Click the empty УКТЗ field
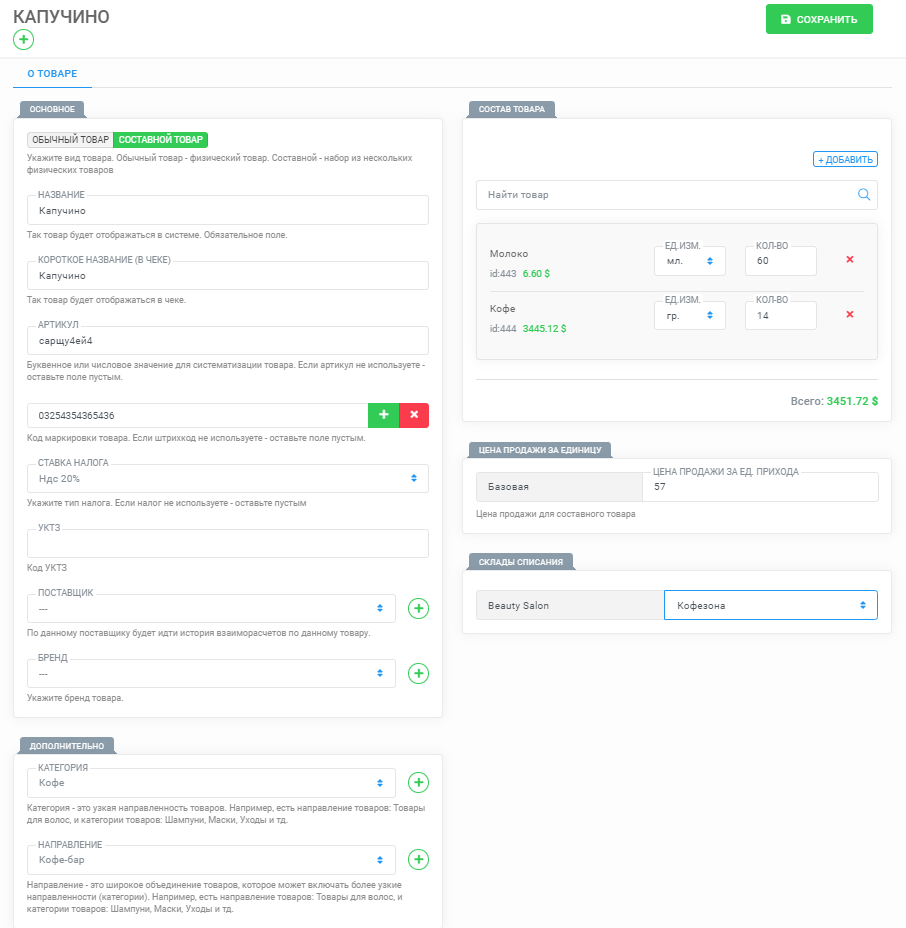 click(x=228, y=543)
